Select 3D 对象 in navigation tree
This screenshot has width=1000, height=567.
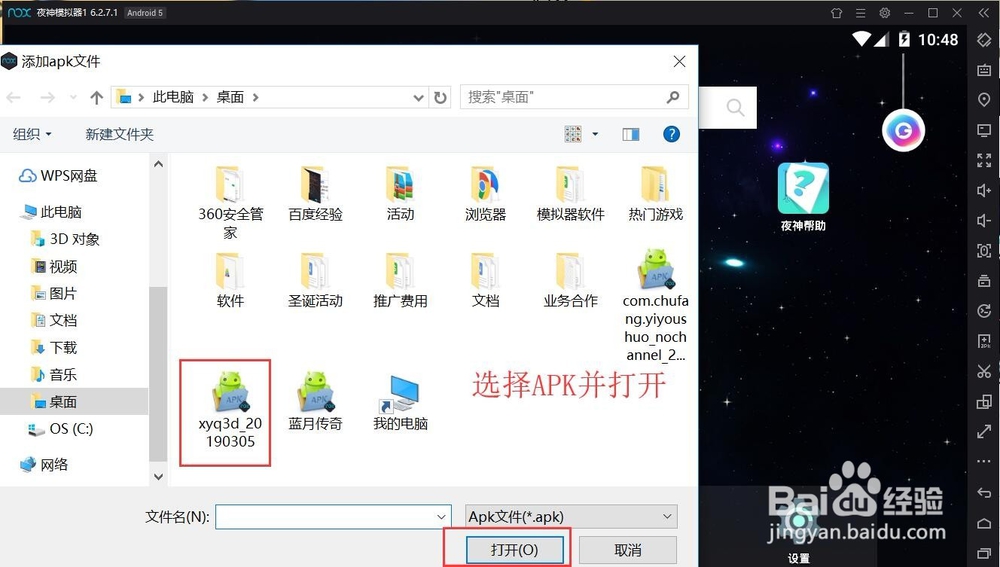click(66, 239)
